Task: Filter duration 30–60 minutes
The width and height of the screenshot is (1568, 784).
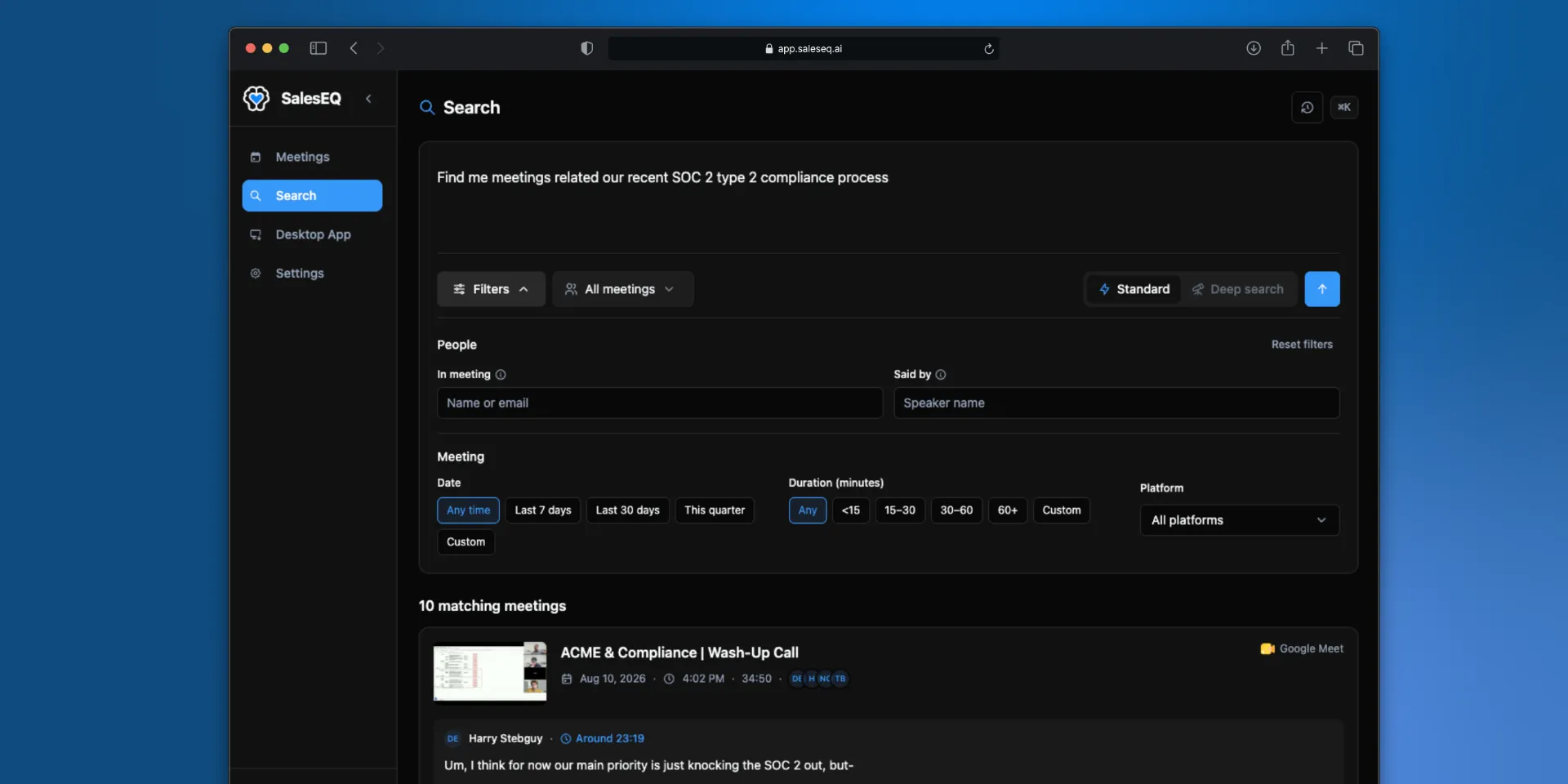Action: pyautogui.click(x=956, y=510)
